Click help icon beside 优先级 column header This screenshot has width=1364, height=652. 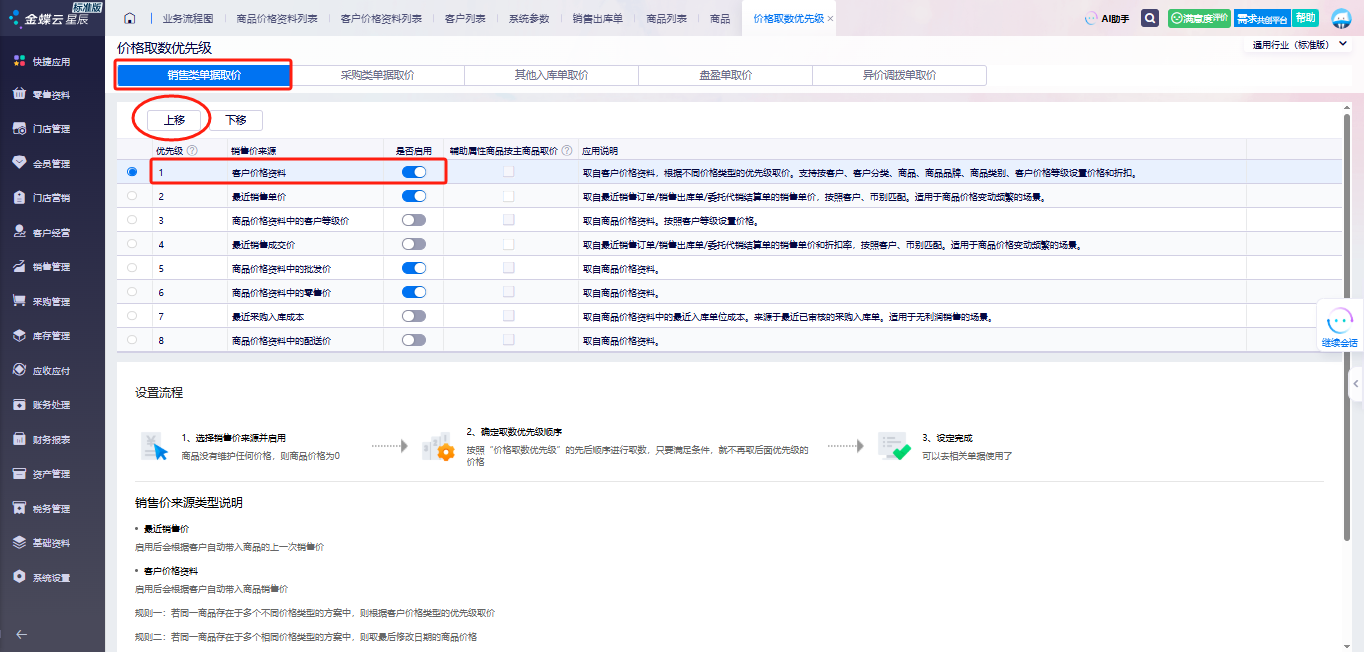click(x=192, y=151)
